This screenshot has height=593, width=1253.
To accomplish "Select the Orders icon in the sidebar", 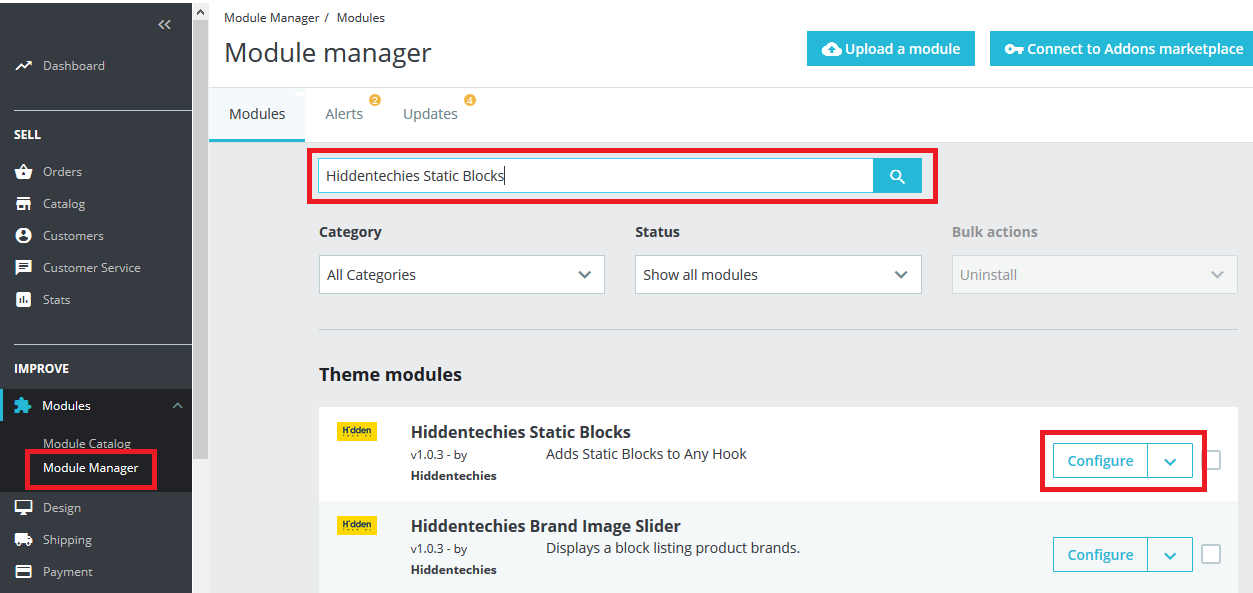I will pyautogui.click(x=25, y=171).
